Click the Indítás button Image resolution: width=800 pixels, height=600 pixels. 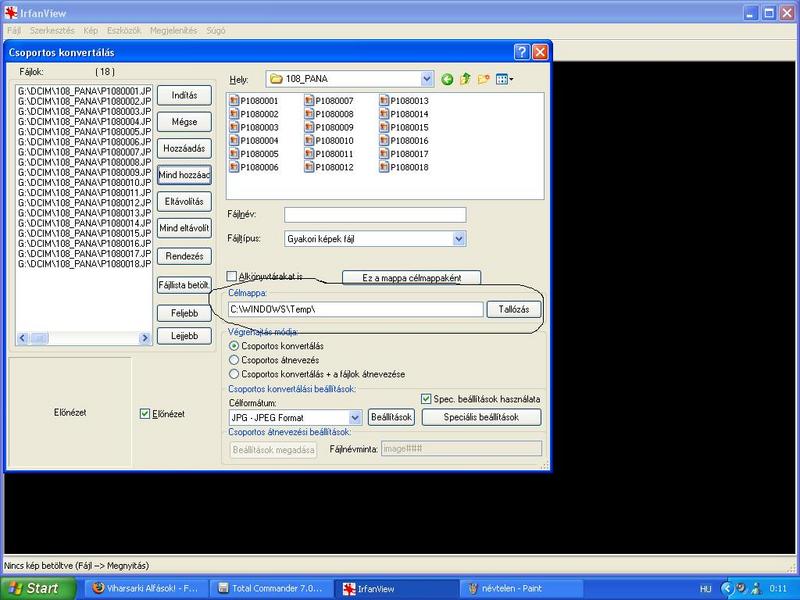pos(184,95)
